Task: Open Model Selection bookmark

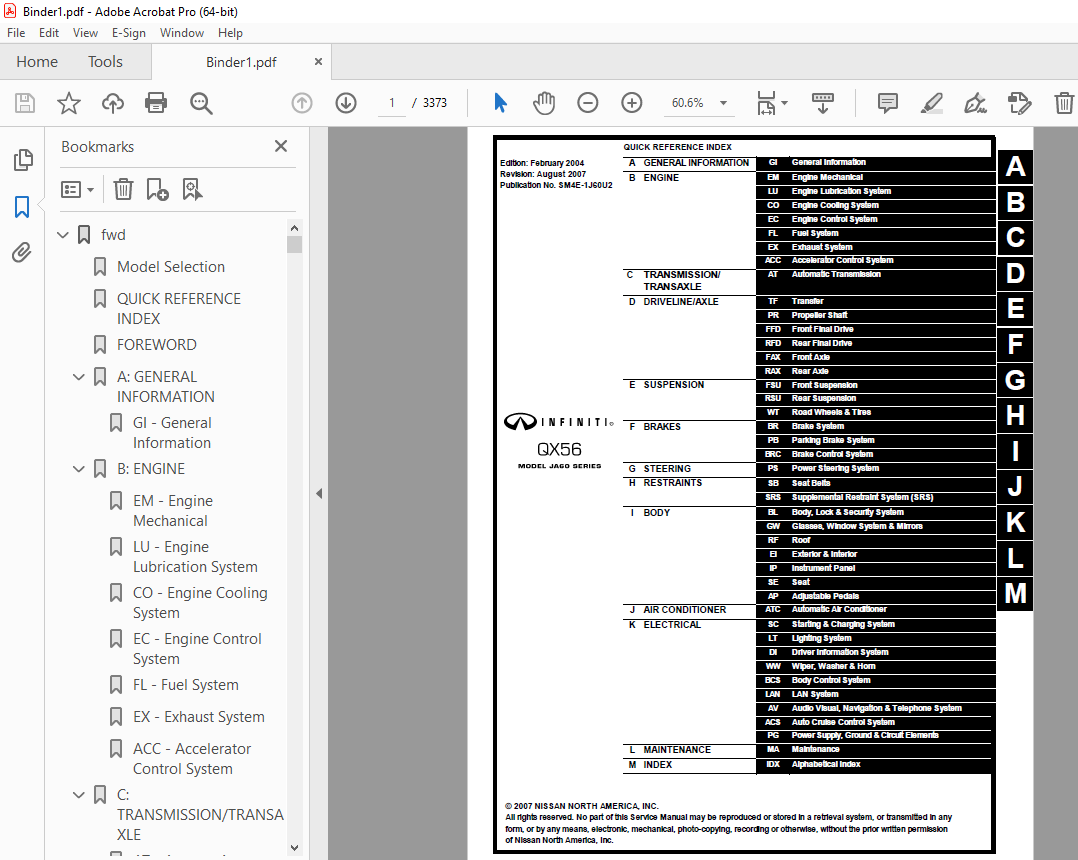Action: (170, 267)
